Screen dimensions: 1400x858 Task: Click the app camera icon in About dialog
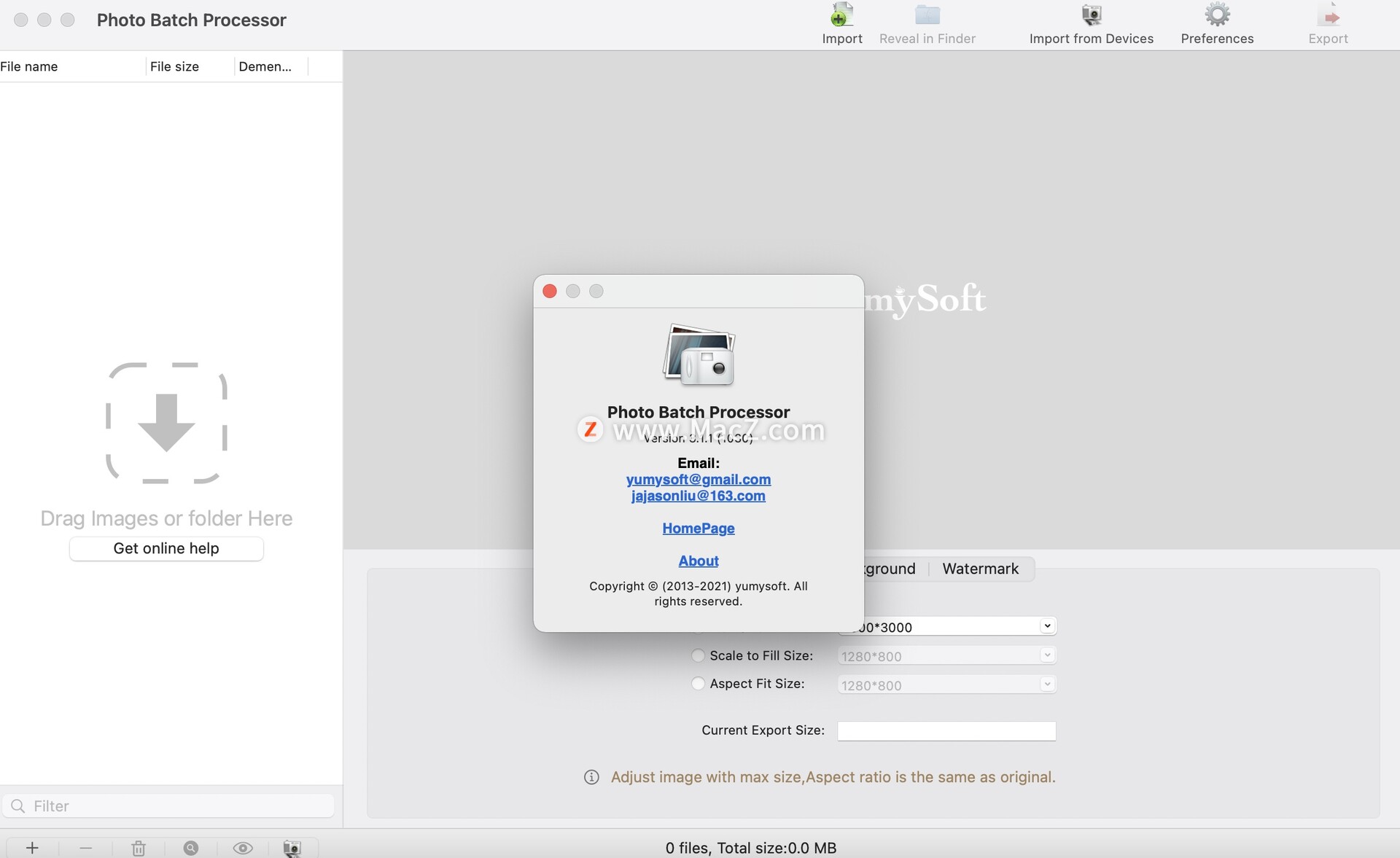(699, 355)
